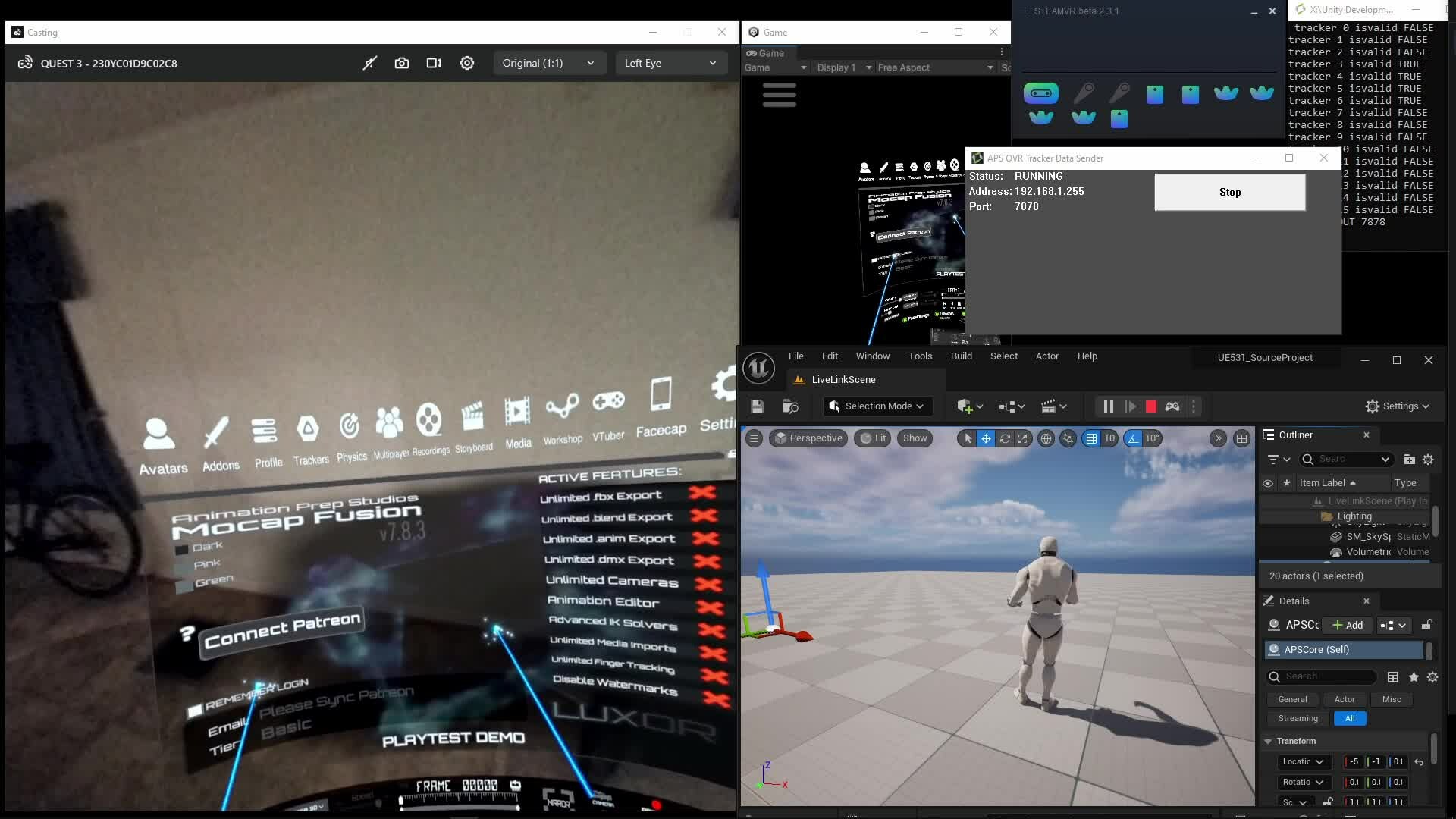This screenshot has width=1456, height=819.
Task: Click the Quick Add to project icon
Action: [965, 406]
